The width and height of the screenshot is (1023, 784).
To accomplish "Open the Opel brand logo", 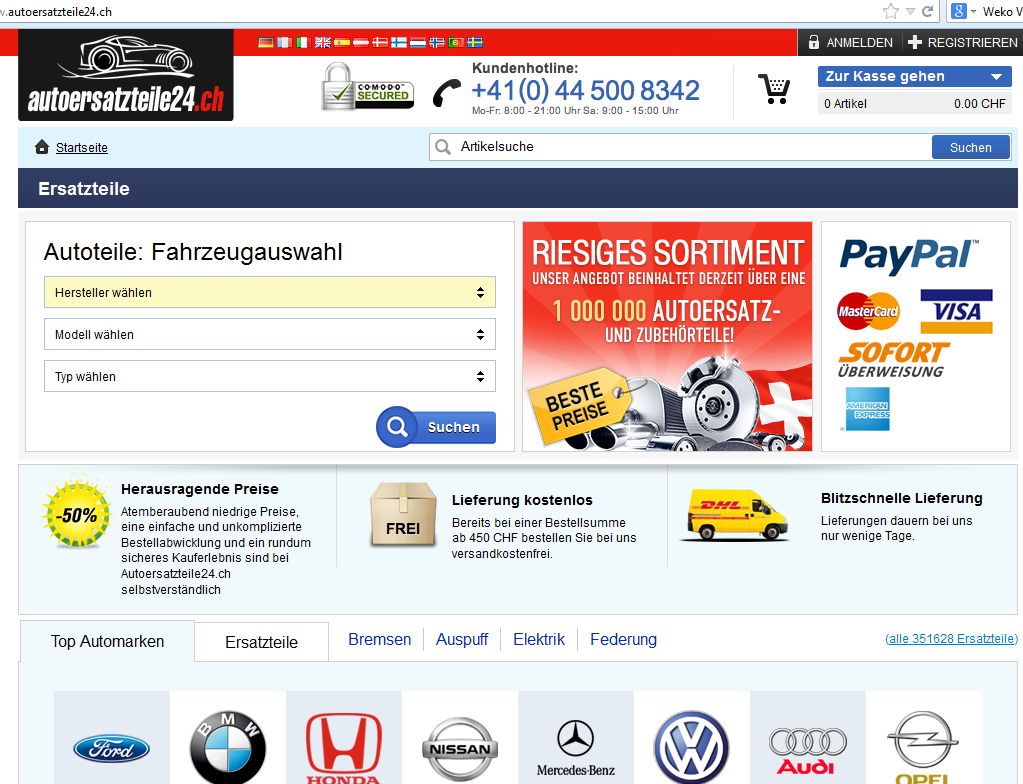I will (x=923, y=747).
